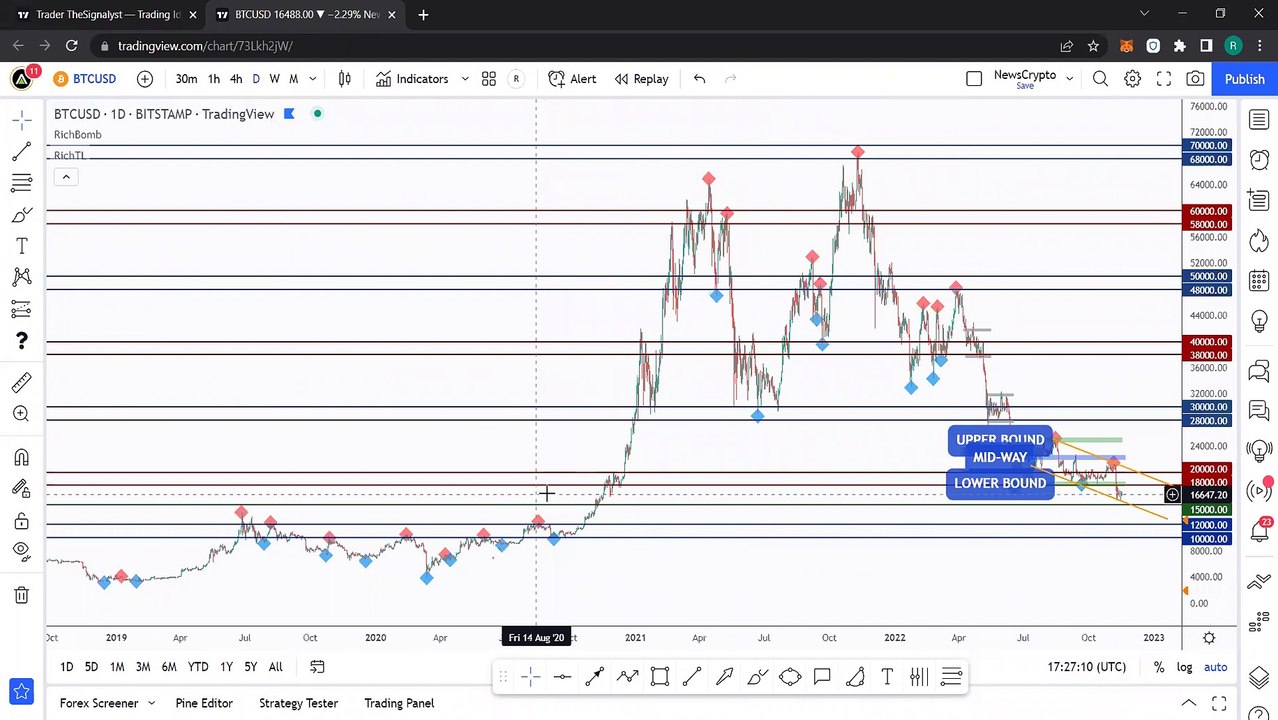The width and height of the screenshot is (1278, 720).
Task: Expand the timeframe interval dropdown
Action: (x=313, y=79)
